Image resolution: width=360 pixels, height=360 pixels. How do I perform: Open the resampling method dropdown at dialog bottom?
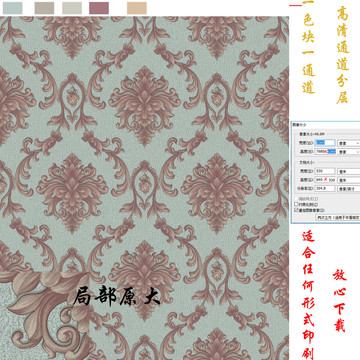tap(338, 217)
